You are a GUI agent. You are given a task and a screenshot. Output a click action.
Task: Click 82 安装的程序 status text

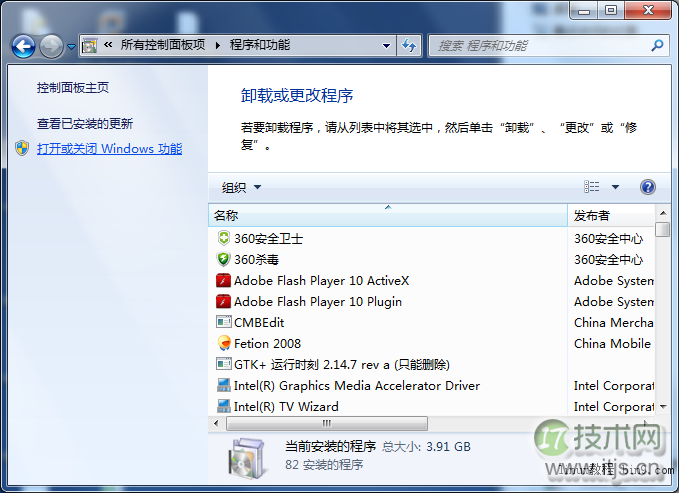point(324,465)
